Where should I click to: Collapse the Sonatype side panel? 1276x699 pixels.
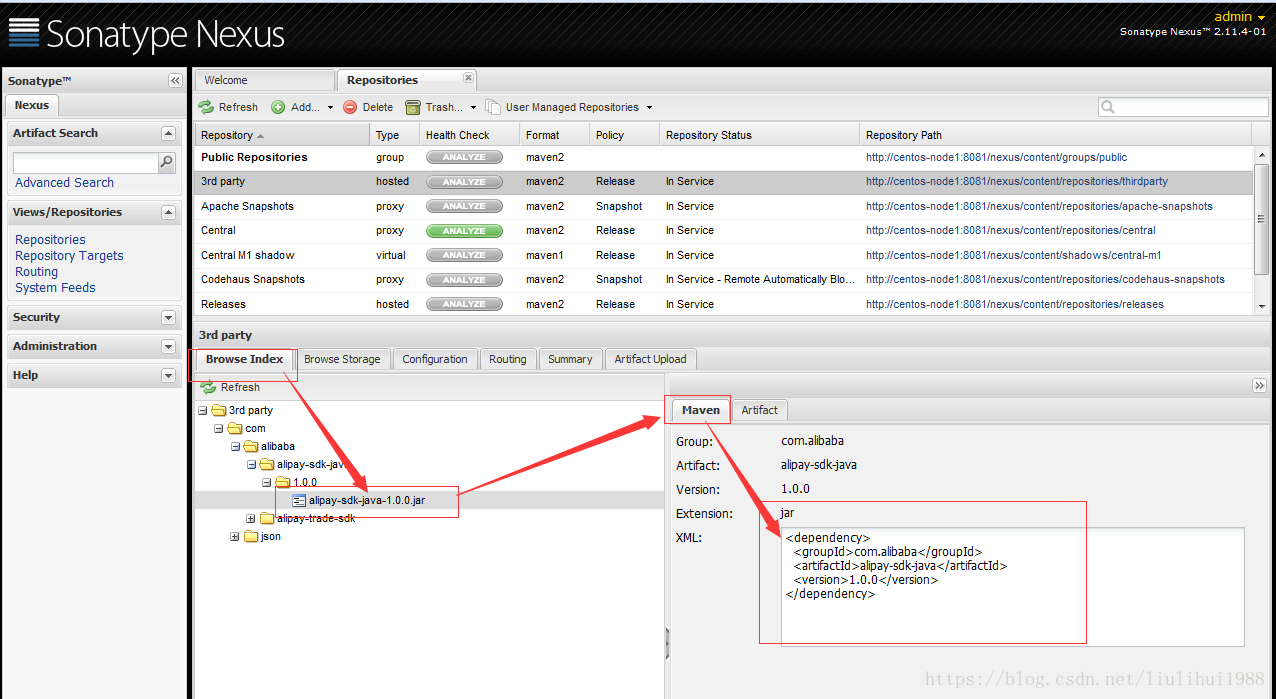click(x=175, y=81)
